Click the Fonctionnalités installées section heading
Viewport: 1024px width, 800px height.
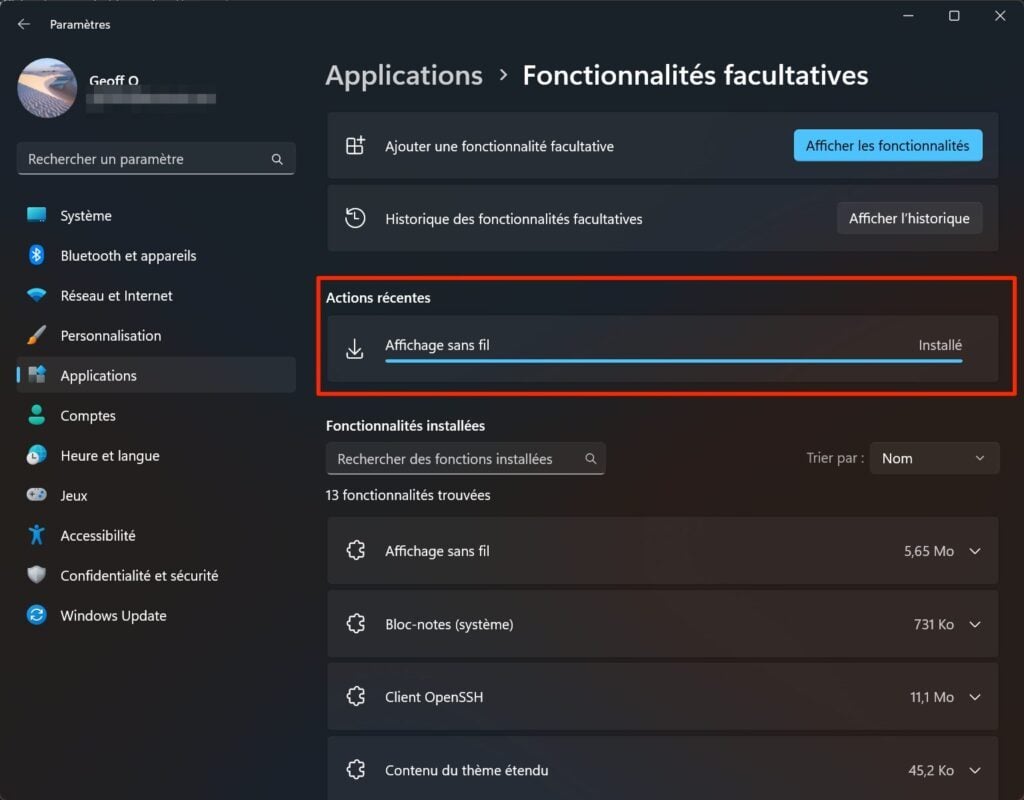click(406, 426)
